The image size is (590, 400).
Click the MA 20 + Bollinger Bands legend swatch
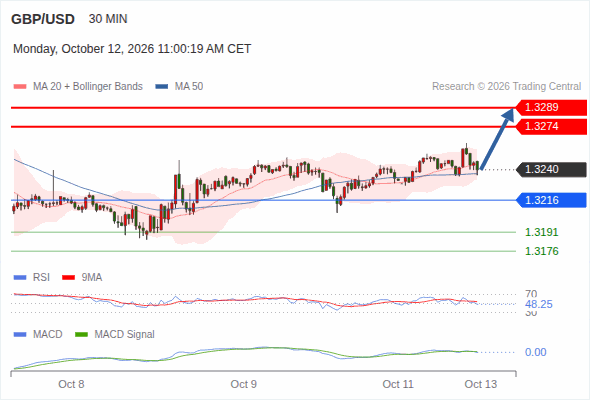[x=20, y=87]
